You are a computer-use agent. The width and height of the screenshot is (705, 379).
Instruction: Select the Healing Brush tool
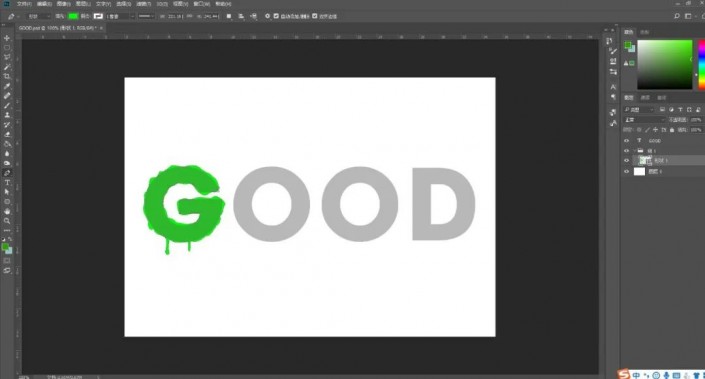[7, 96]
